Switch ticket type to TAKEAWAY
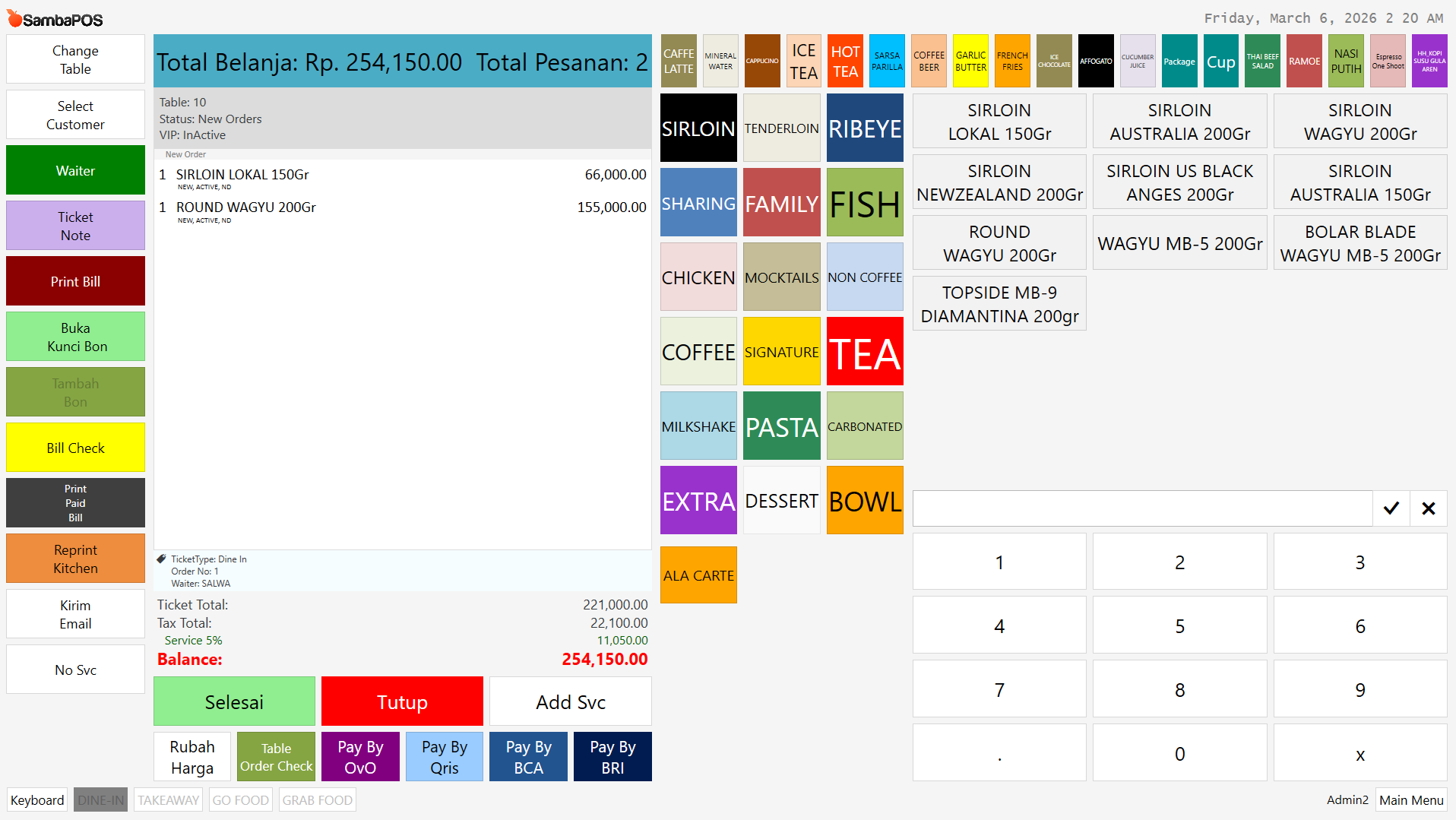This screenshot has width=1456, height=820. pos(168,800)
